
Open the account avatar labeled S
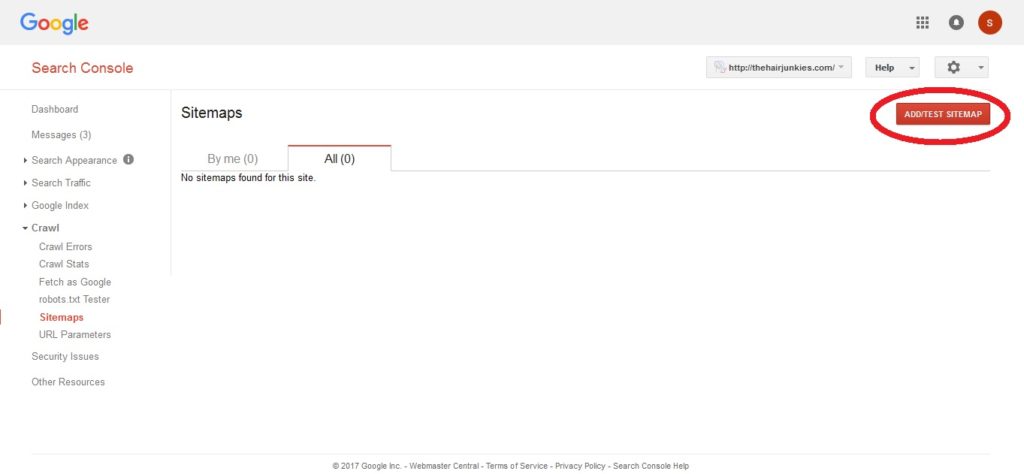click(989, 23)
